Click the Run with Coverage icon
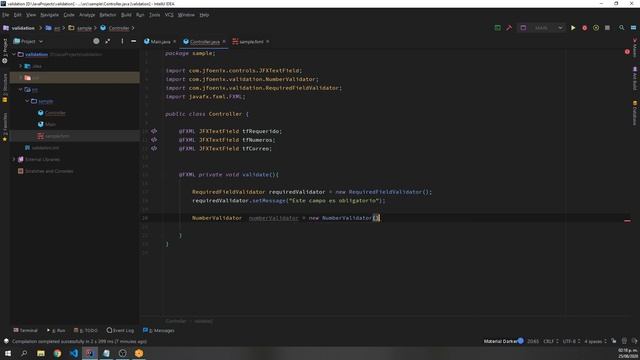 coord(596,28)
